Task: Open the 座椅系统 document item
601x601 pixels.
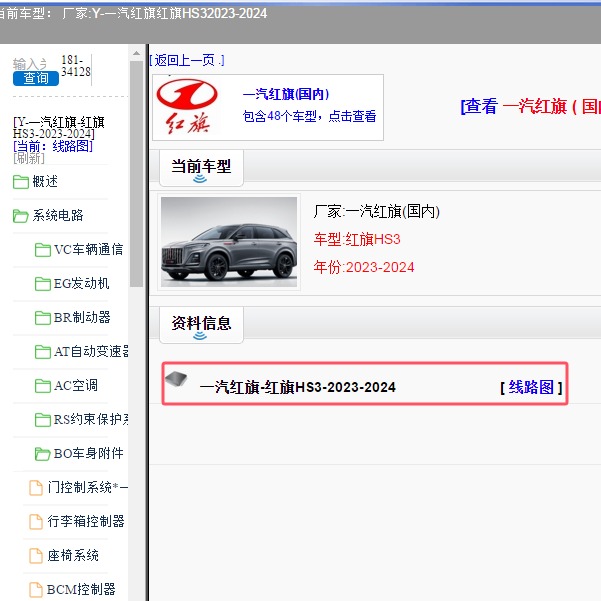Action: pyautogui.click(x=73, y=555)
